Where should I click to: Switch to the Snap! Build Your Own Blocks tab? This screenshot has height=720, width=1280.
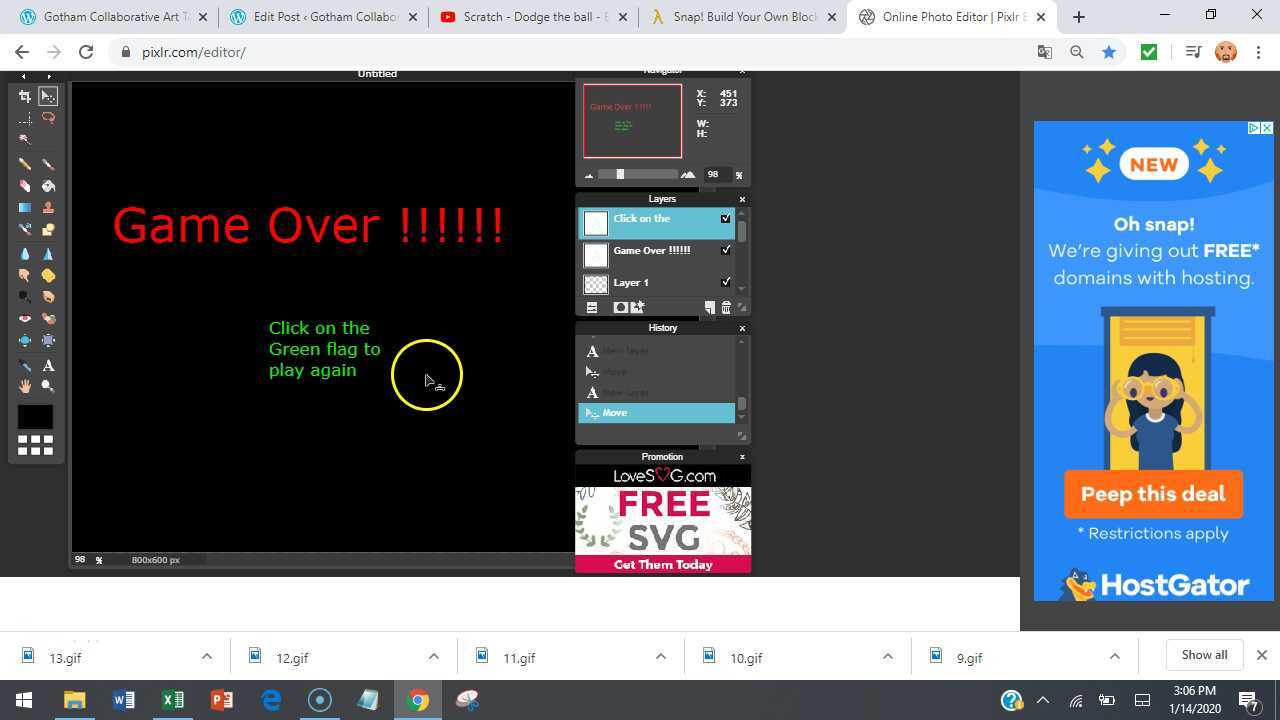point(740,16)
